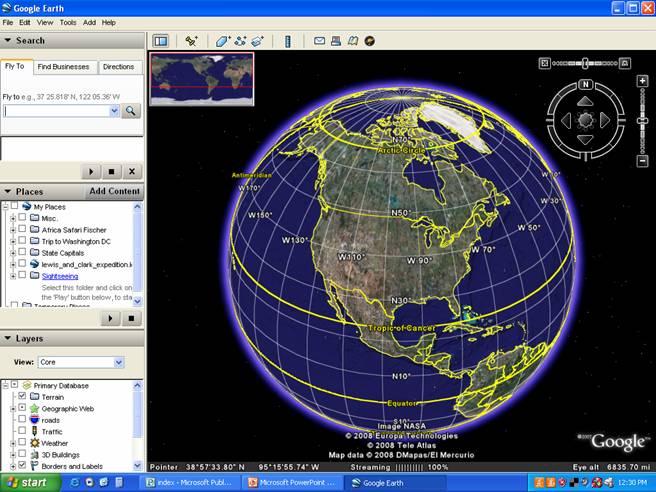Open the Ruler measurement tool
The height and width of the screenshot is (492, 656).
coord(288,41)
